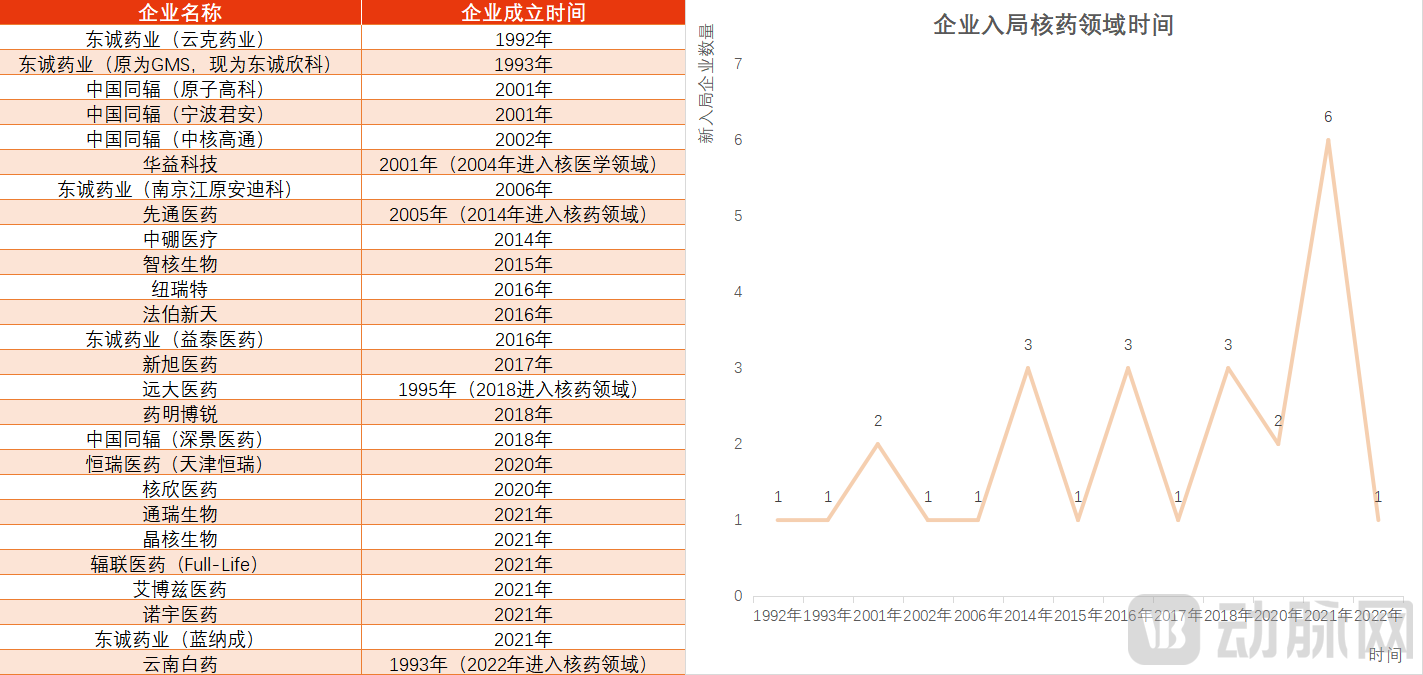Click the 恒瑞医药(天津恒瑞) cell
Viewport: 1423px width, 675px height.
(x=180, y=463)
